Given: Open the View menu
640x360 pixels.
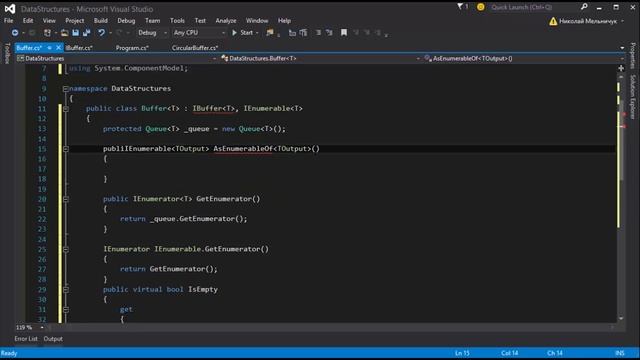Looking at the screenshot, I should (x=49, y=20).
